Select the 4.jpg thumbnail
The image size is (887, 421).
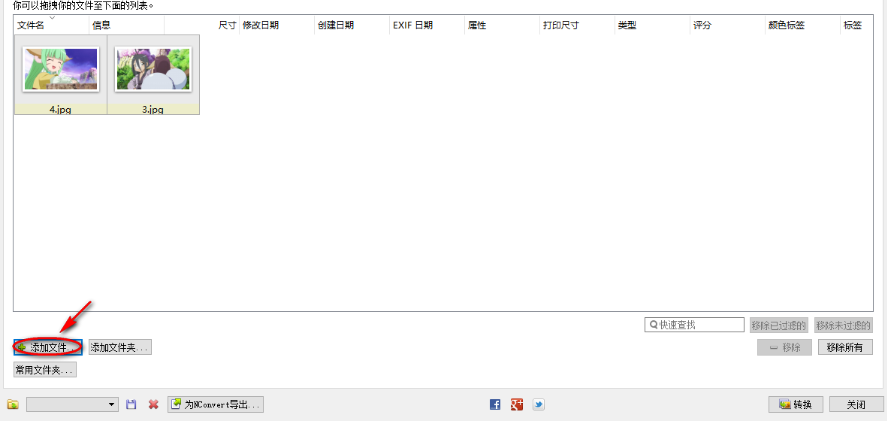point(61,69)
